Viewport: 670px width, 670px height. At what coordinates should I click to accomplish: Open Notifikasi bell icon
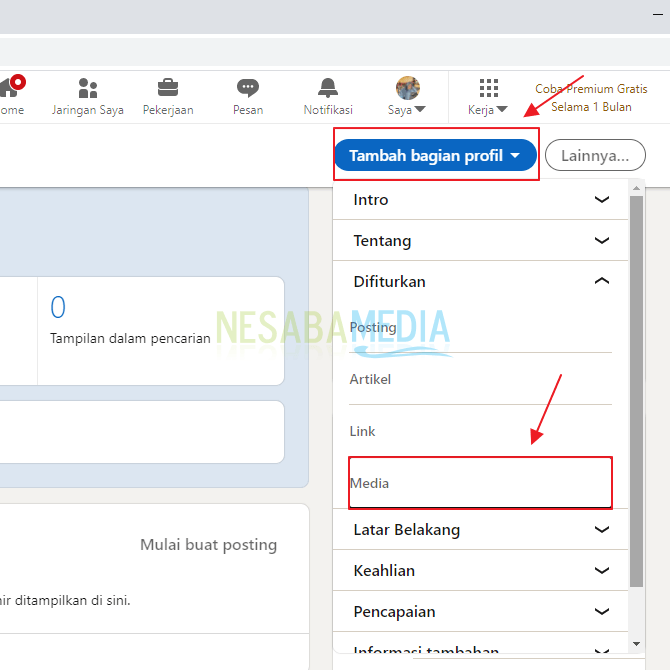(328, 89)
